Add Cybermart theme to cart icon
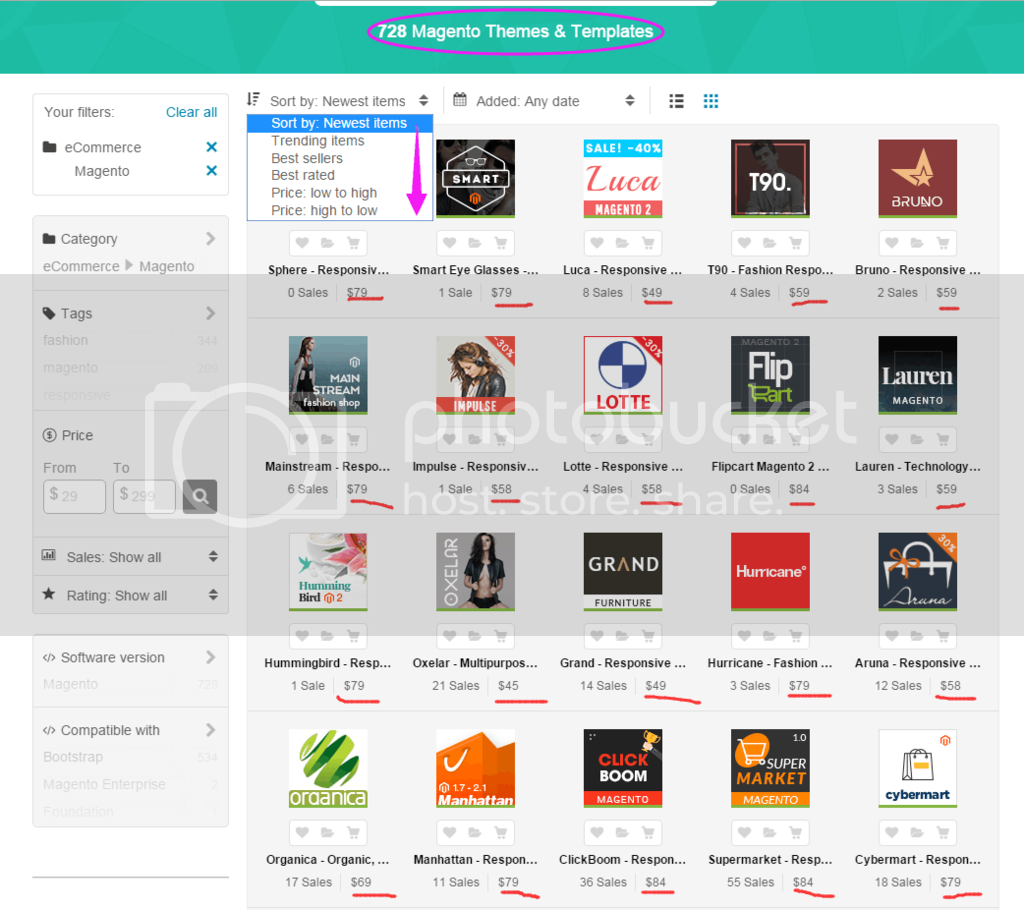This screenshot has height=910, width=1024. click(942, 833)
